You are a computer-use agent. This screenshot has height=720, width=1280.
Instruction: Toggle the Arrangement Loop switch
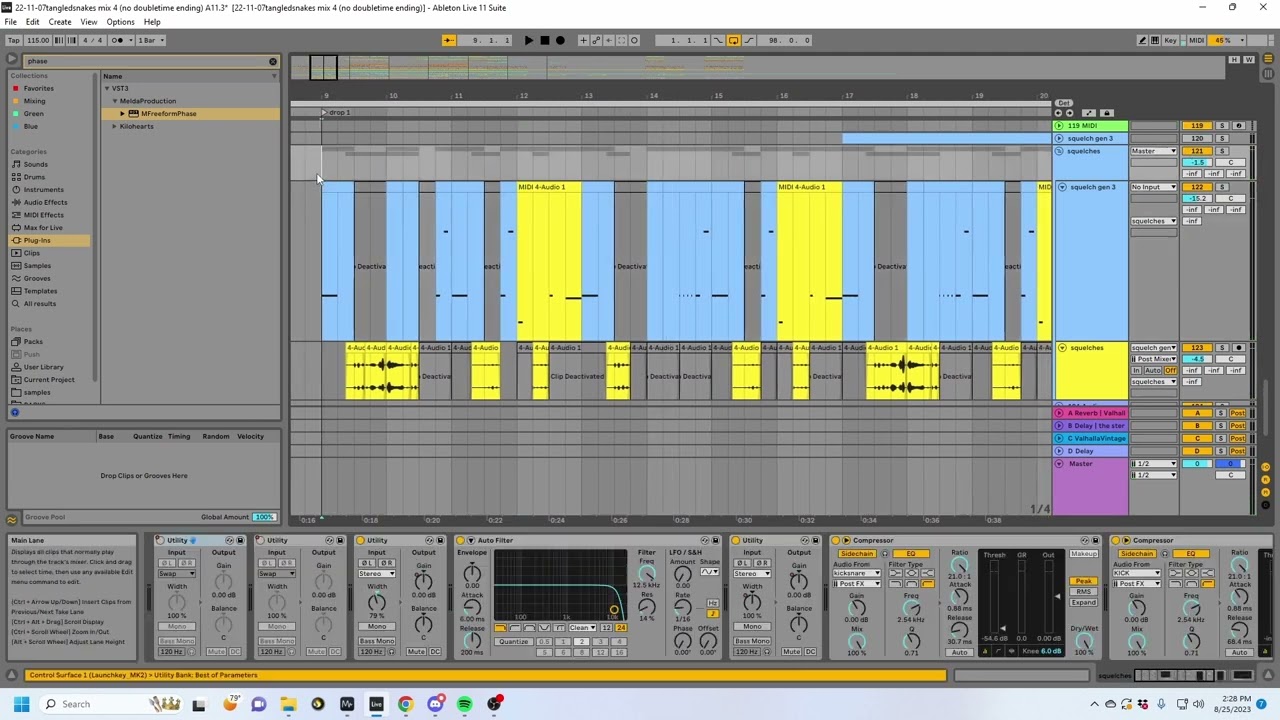tap(733, 40)
